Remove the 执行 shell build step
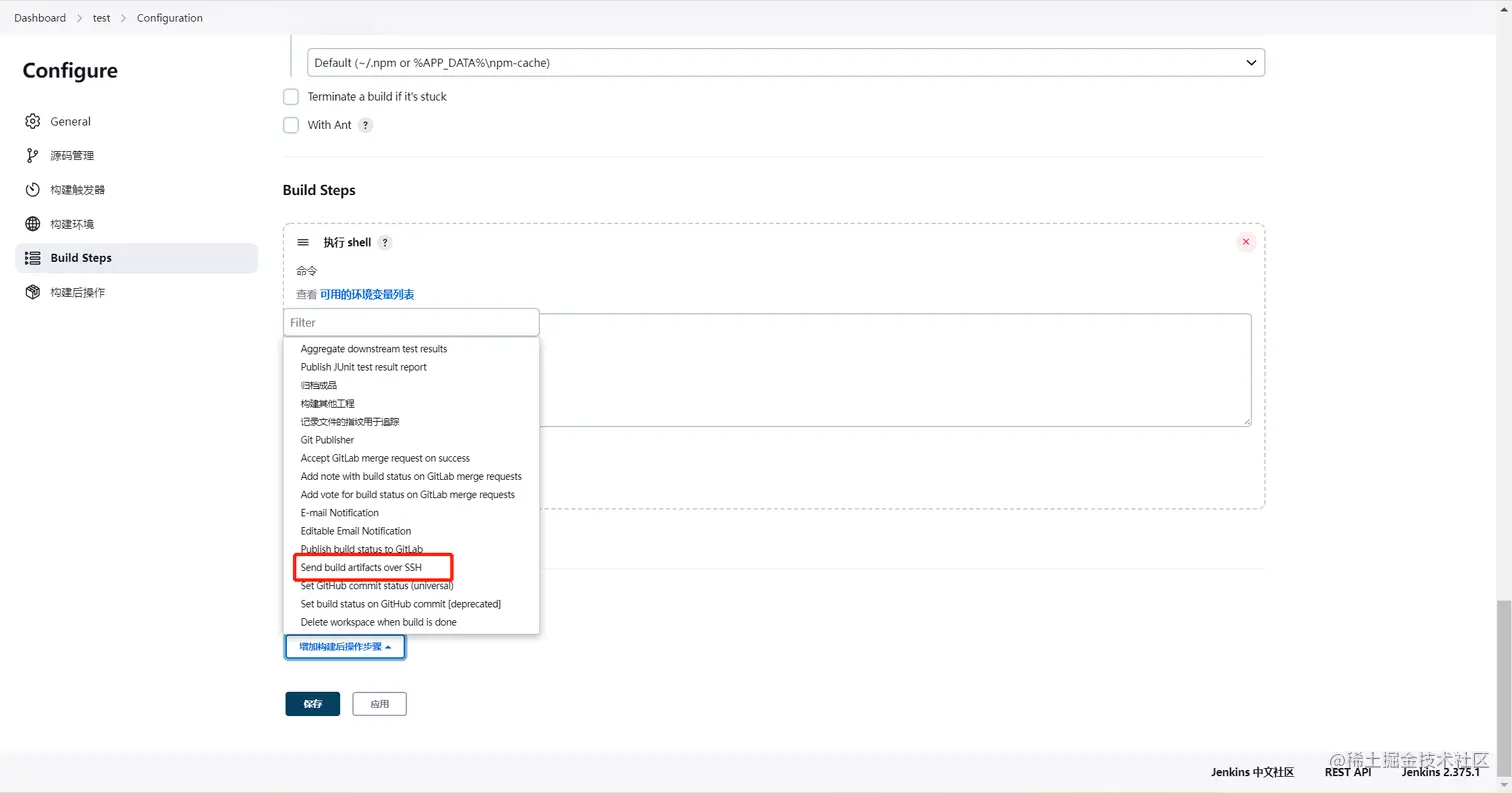 pos(1246,242)
